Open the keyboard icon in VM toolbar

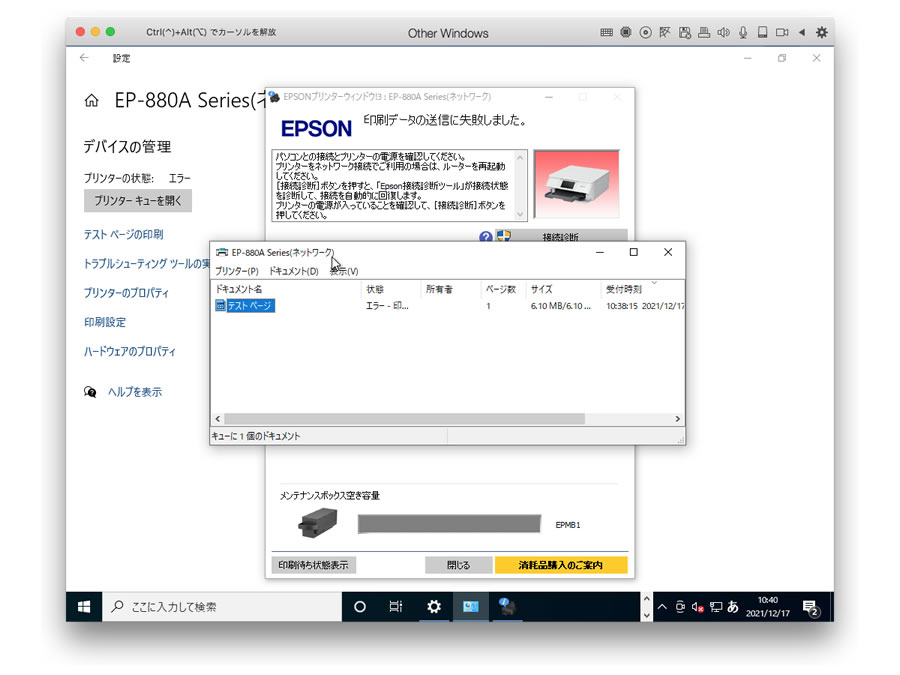tap(606, 33)
